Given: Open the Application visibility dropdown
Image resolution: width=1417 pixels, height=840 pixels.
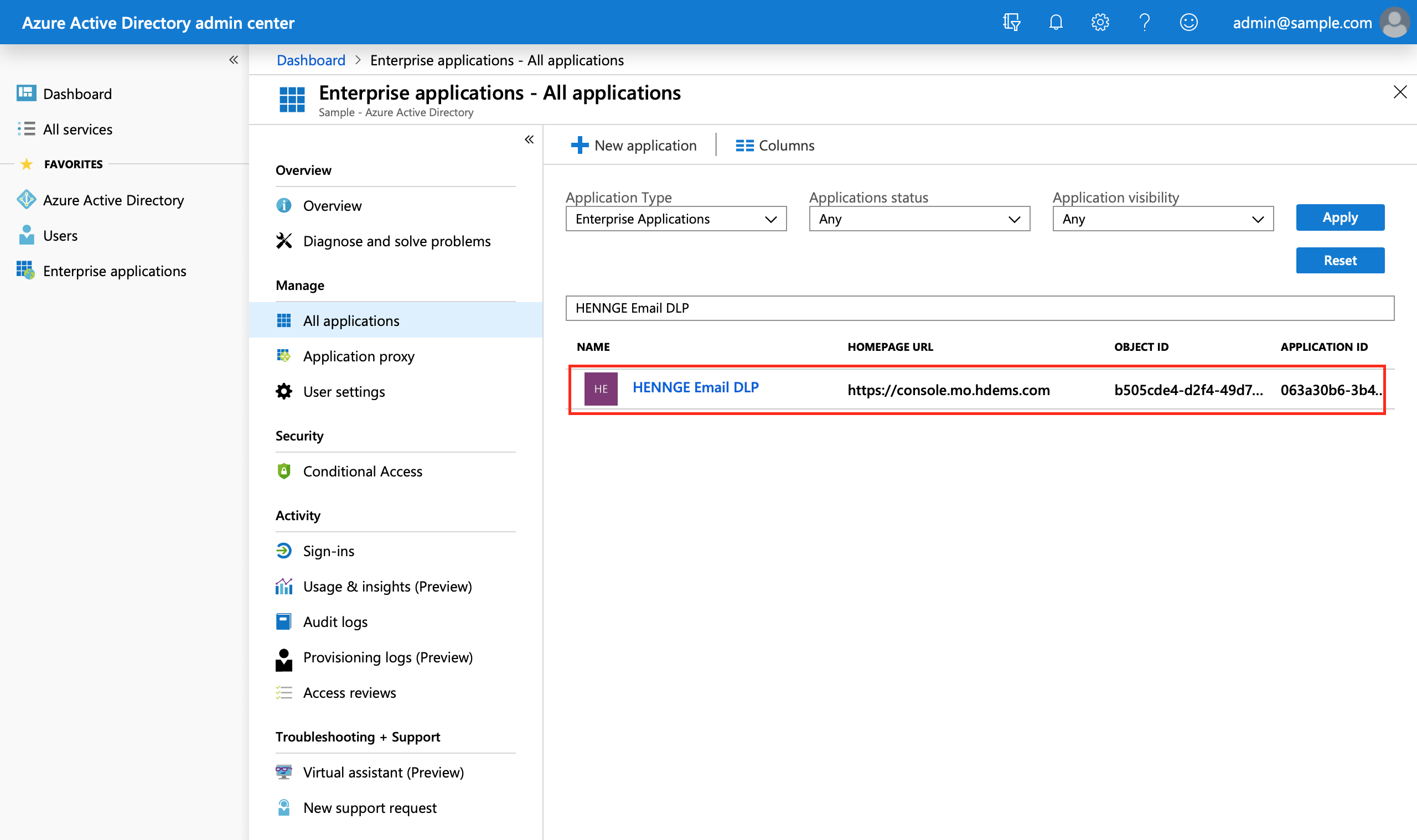Looking at the screenshot, I should (1163, 219).
